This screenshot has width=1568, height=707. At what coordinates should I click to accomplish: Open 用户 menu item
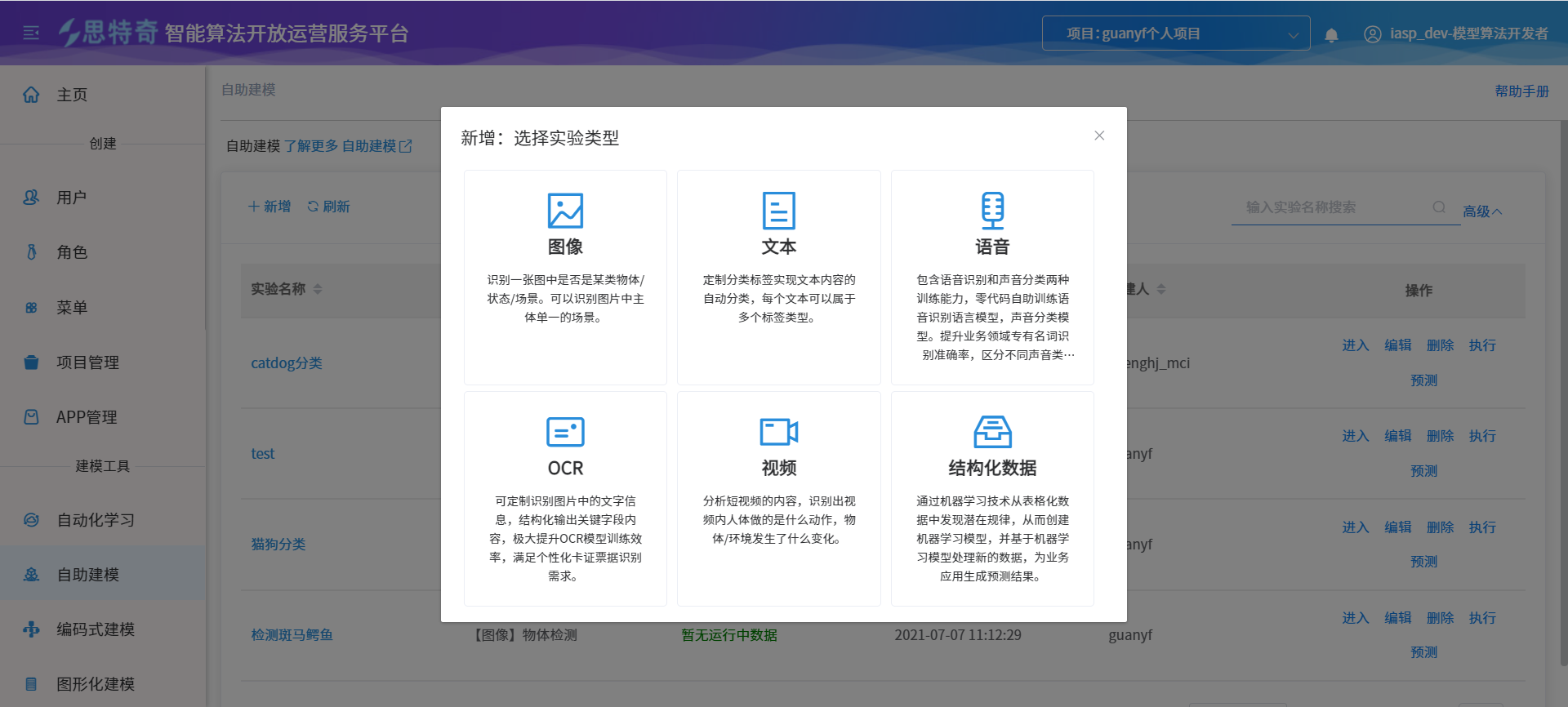coord(102,198)
